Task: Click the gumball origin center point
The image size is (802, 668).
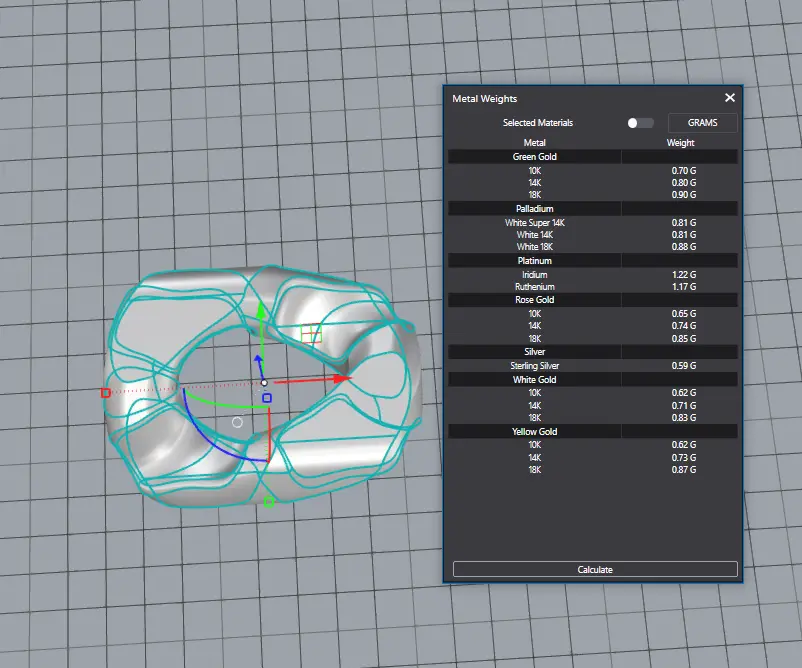Action: [264, 383]
